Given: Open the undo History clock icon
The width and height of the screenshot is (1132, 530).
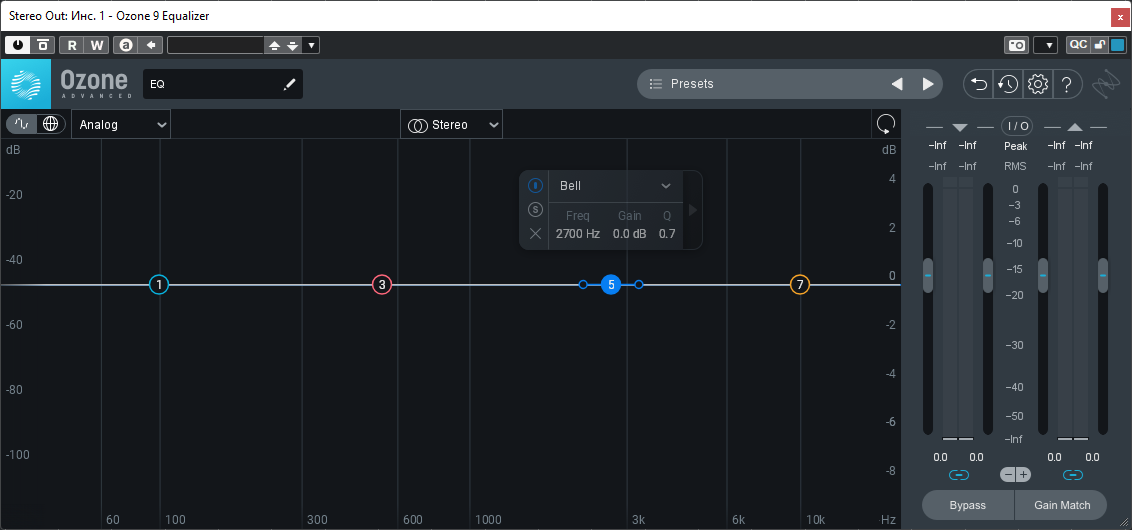Looking at the screenshot, I should [1008, 84].
